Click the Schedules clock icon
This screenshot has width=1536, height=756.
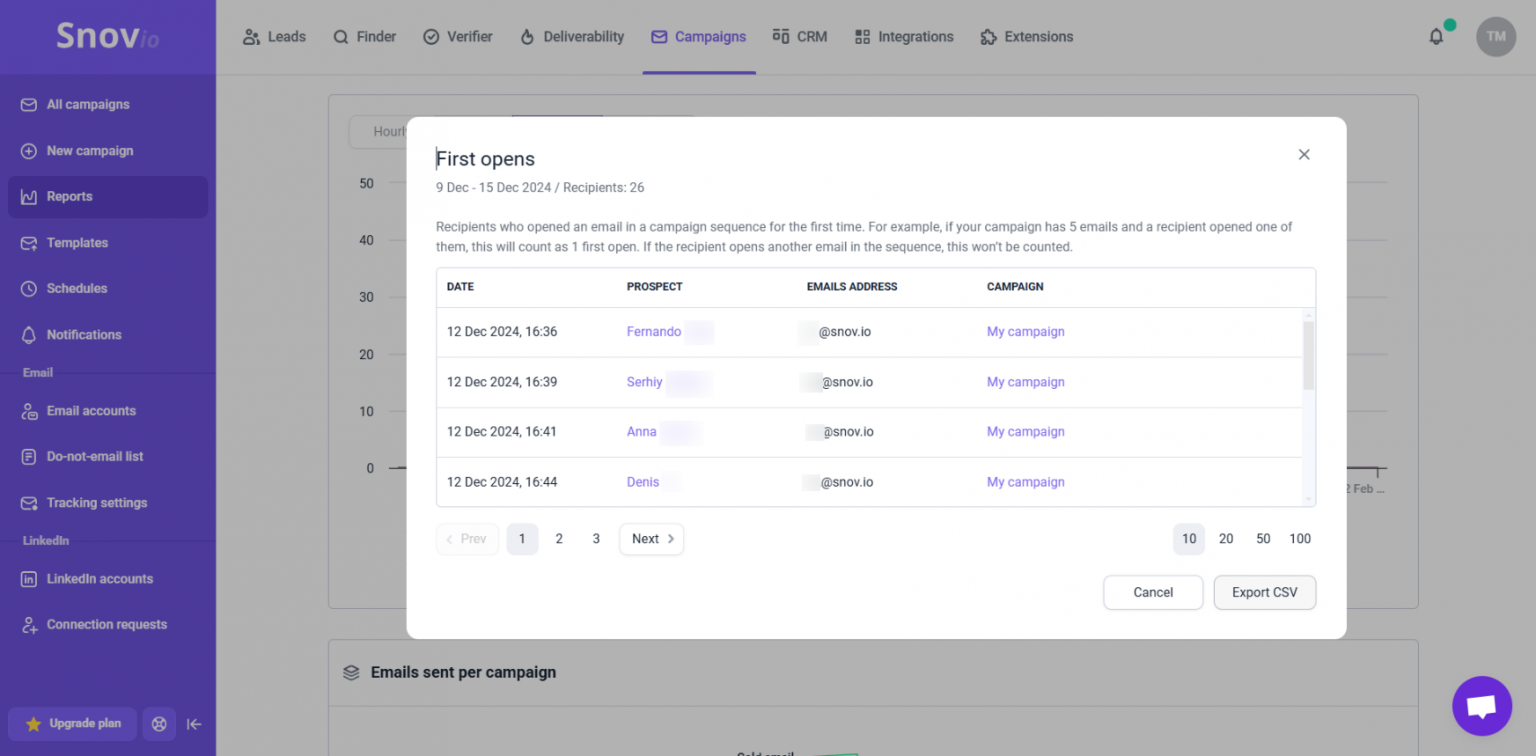click(x=29, y=289)
